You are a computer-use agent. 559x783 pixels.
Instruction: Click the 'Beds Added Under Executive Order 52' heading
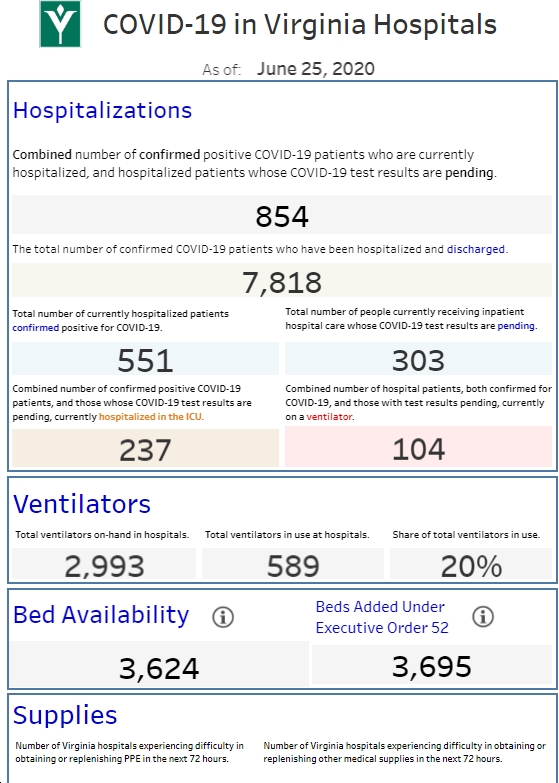point(382,617)
